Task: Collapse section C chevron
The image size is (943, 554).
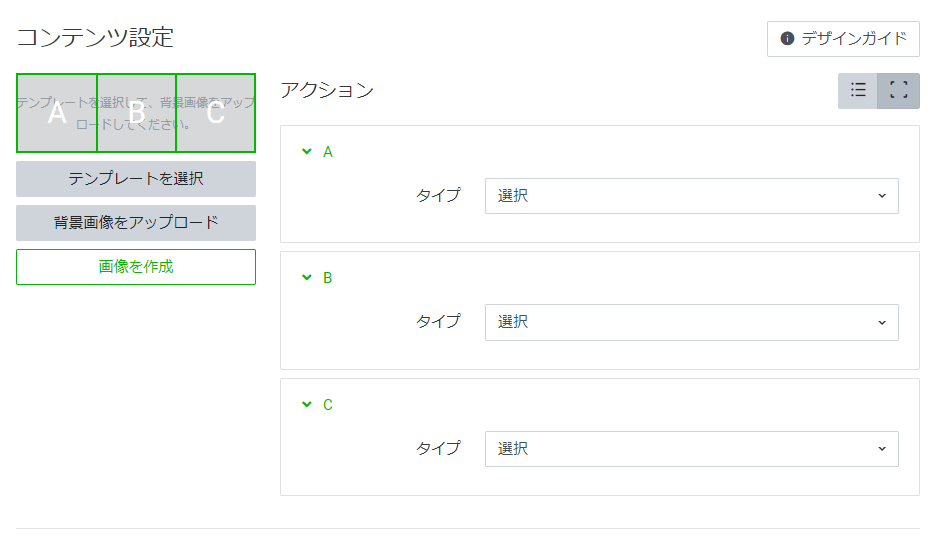Action: pos(307,404)
